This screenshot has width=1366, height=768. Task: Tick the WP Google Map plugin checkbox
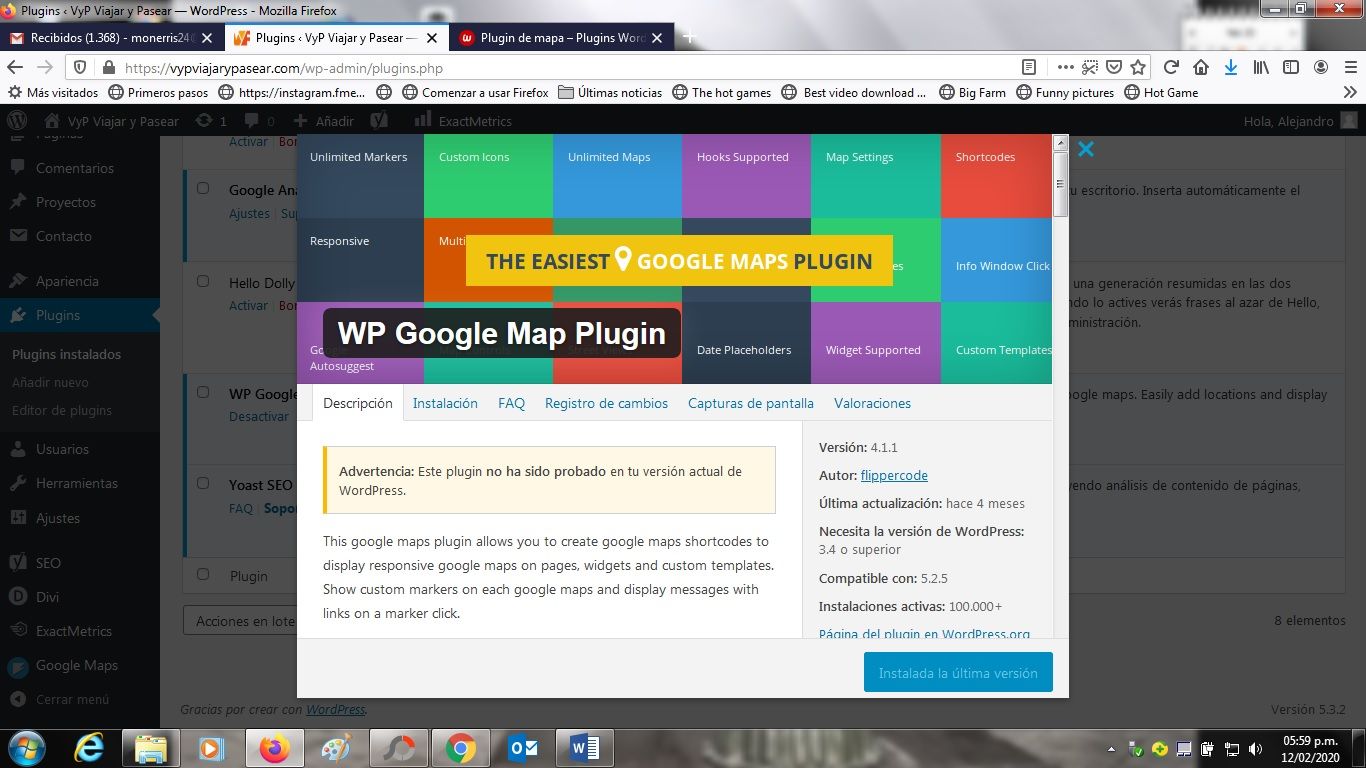(203, 393)
